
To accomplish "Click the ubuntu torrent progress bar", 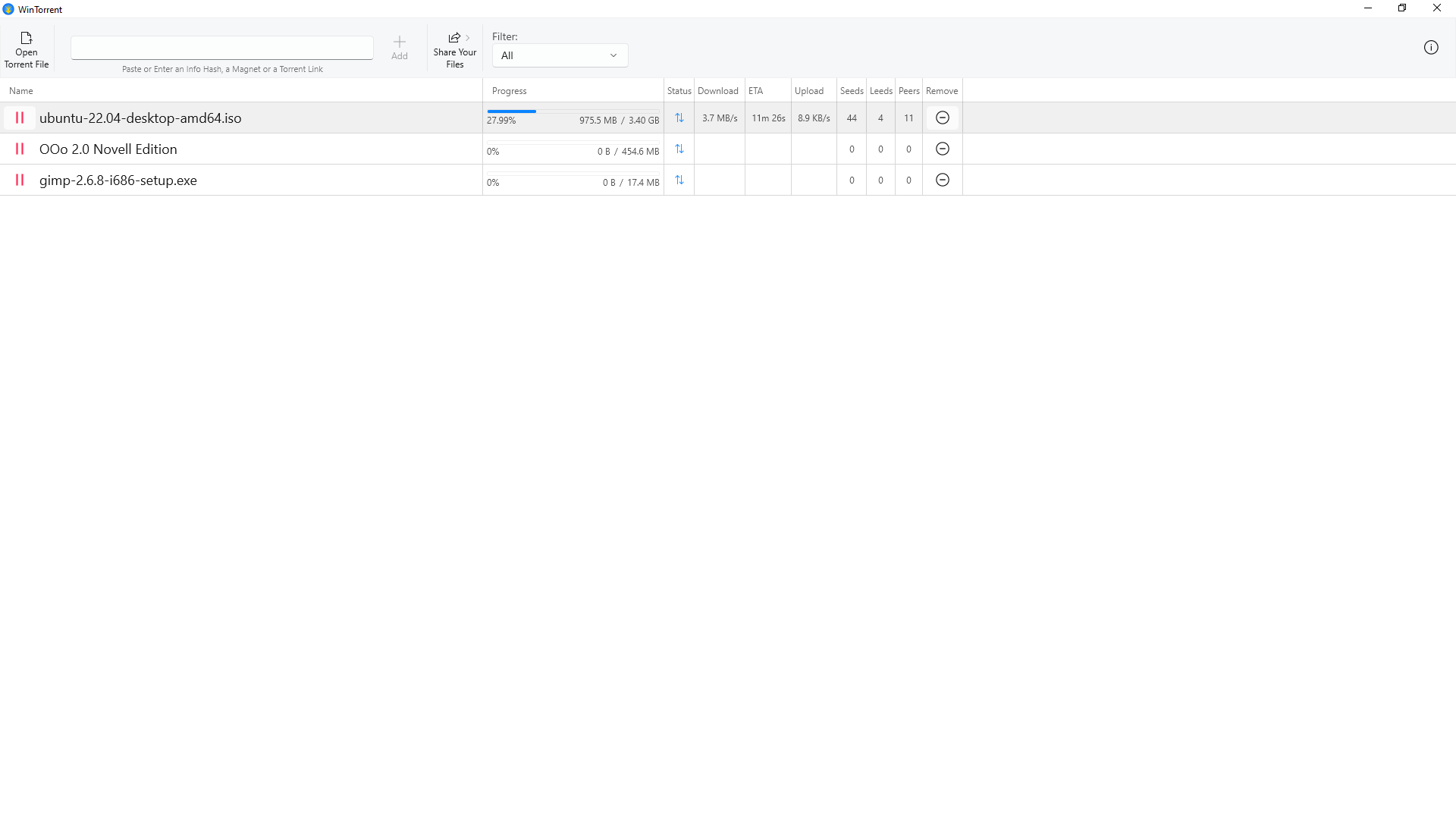I will point(573,111).
